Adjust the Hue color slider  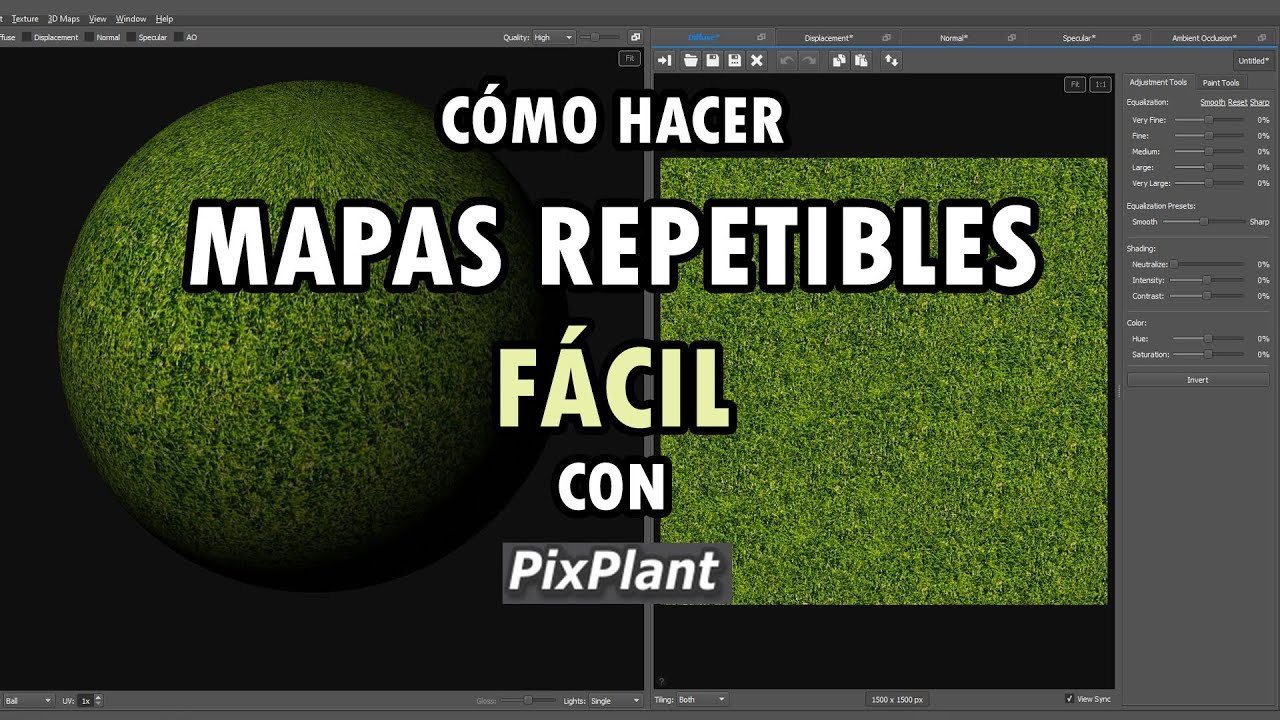pyautogui.click(x=1209, y=338)
